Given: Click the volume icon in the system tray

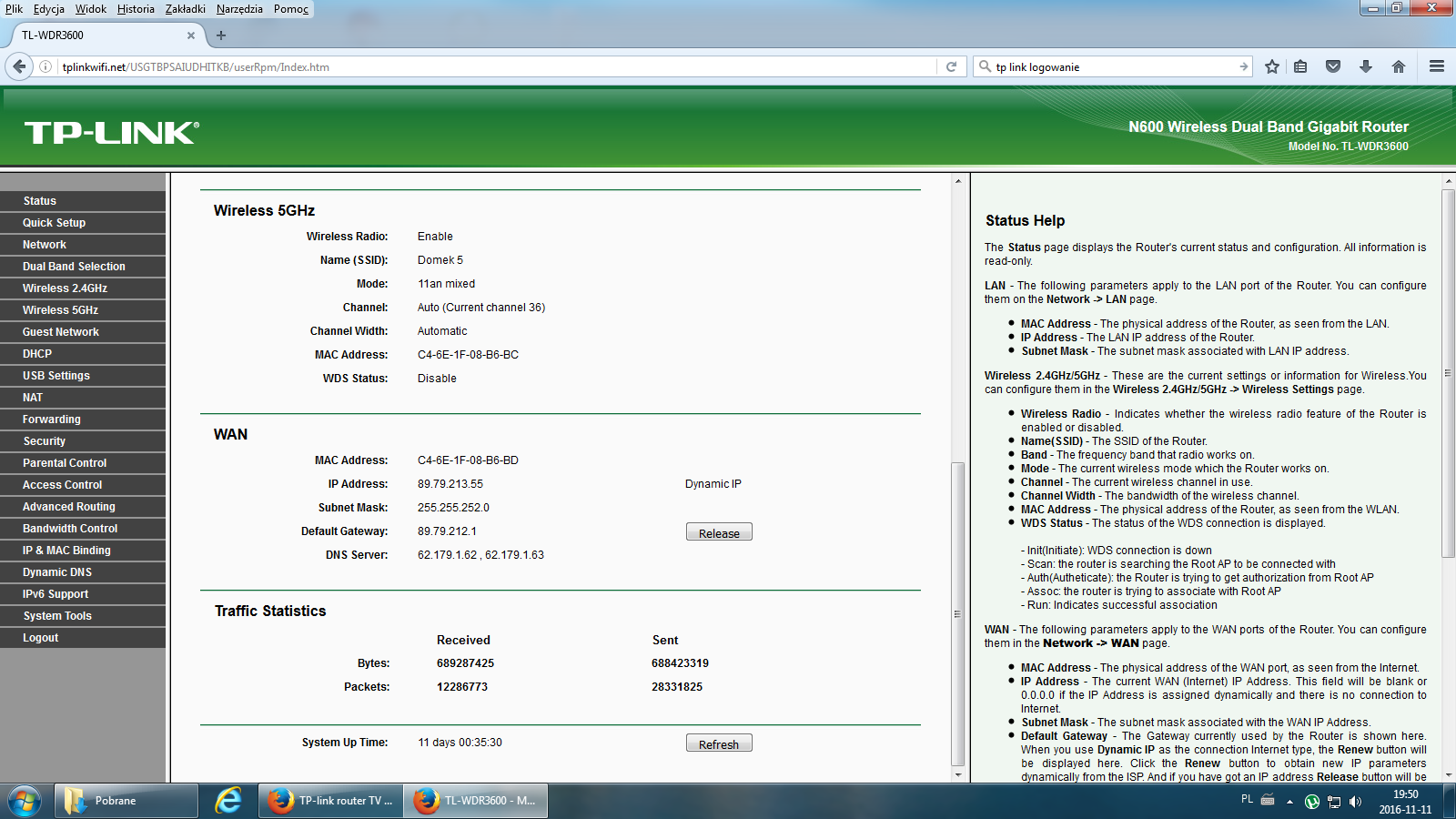Looking at the screenshot, I should 1355,802.
